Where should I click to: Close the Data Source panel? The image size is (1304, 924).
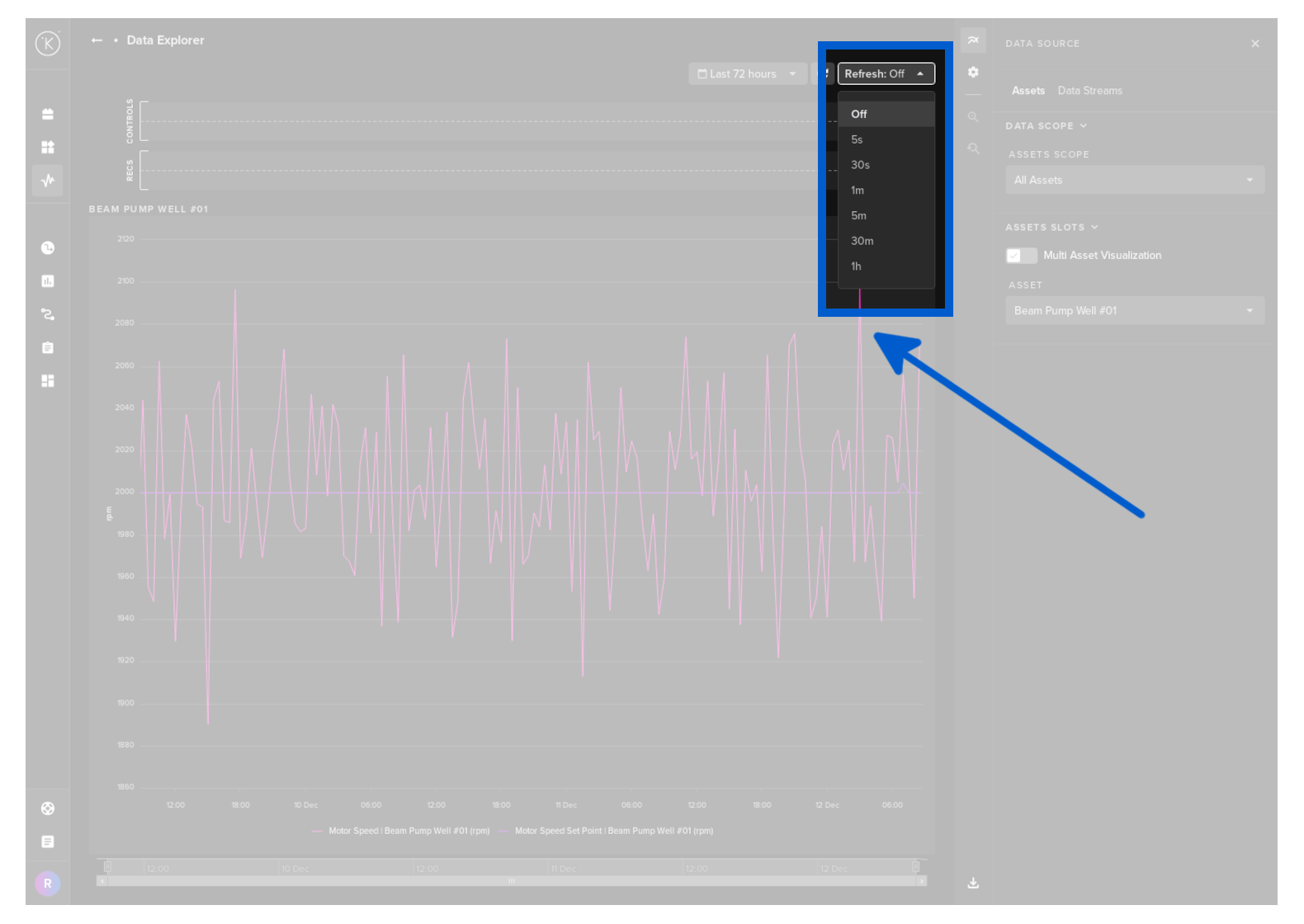(1255, 44)
